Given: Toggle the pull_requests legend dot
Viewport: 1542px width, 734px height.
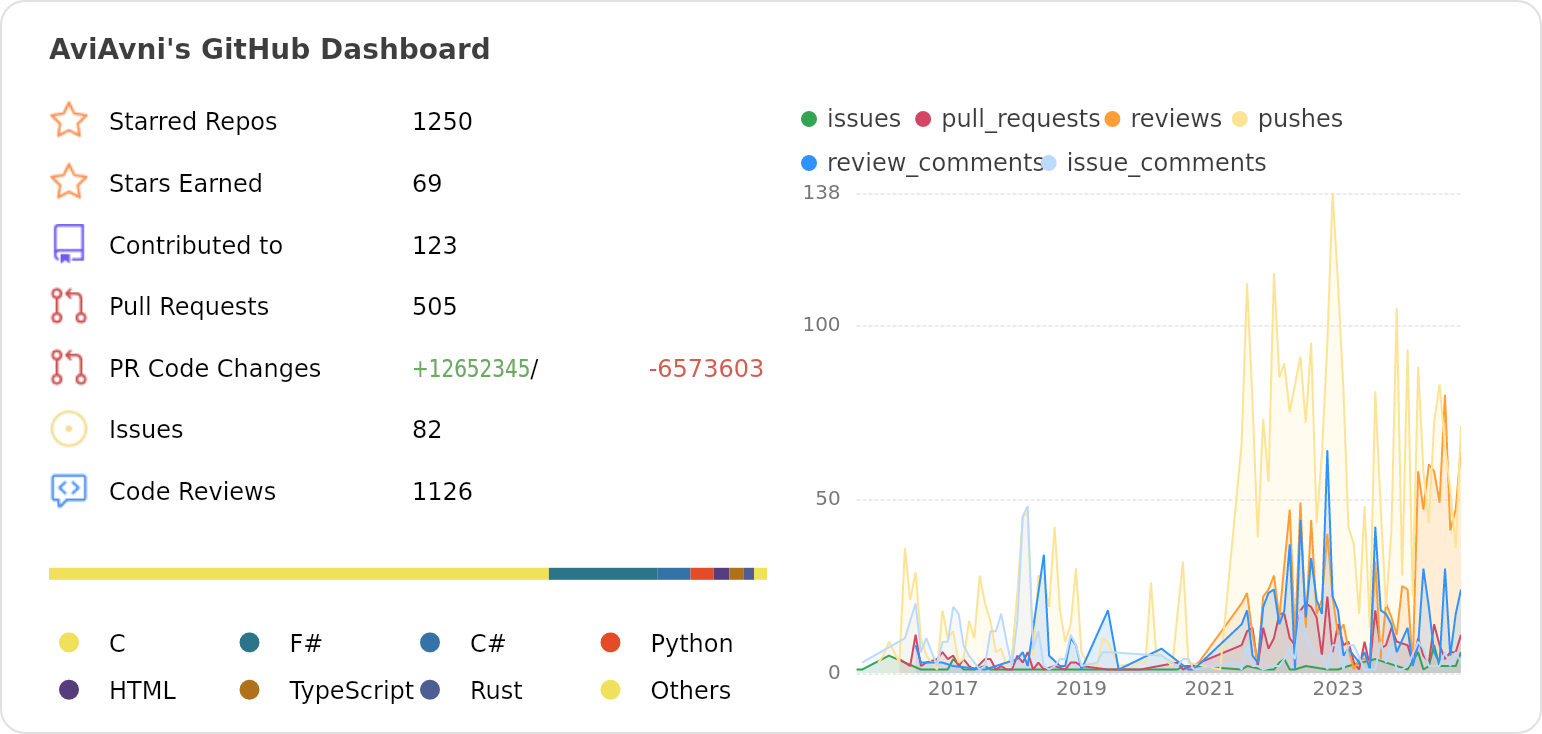Looking at the screenshot, I should coord(923,119).
